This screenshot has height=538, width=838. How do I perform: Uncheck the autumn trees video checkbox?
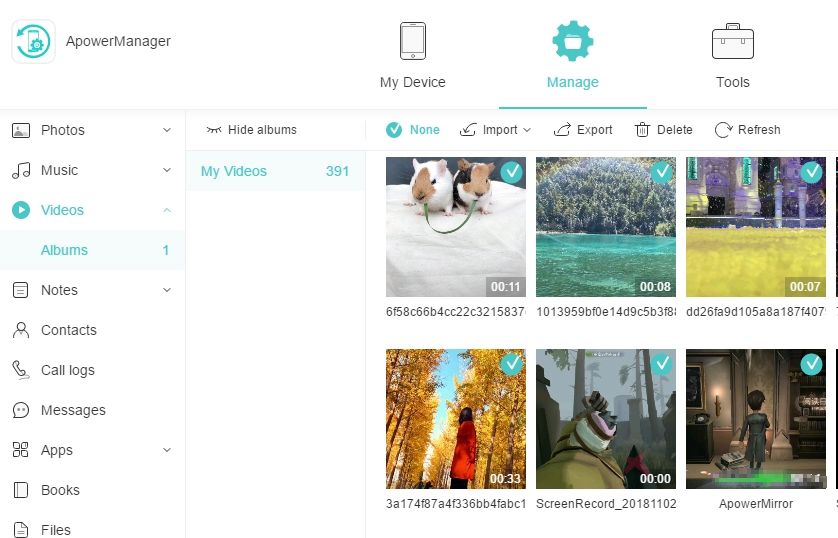tap(512, 364)
